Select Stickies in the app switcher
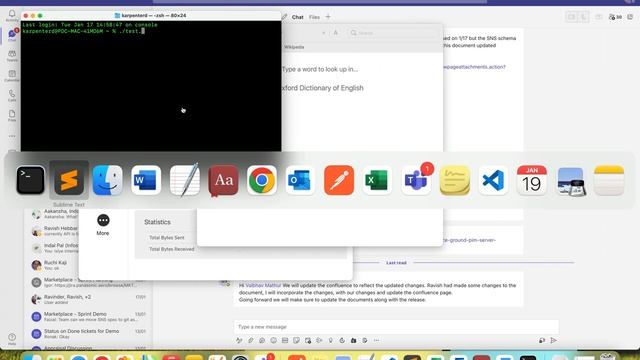 455,180
